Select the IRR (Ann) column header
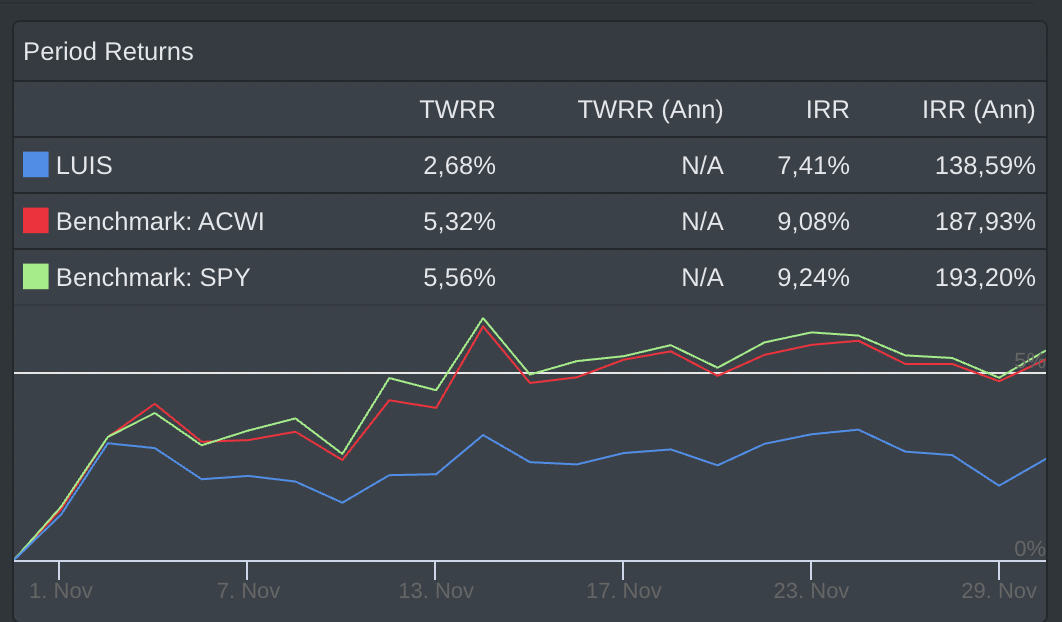 click(x=979, y=110)
